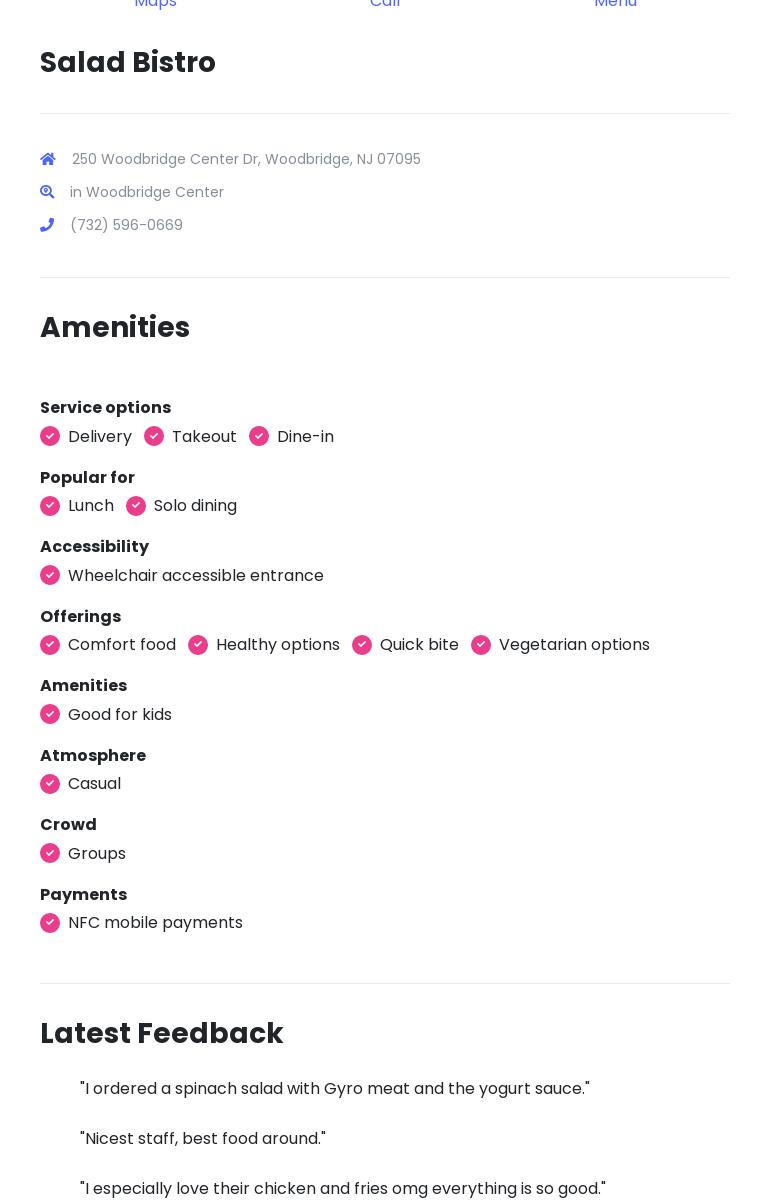Screen dimensions: 770x1200
Task: Click the check icon next to Quick bite
Action: pos(362,645)
